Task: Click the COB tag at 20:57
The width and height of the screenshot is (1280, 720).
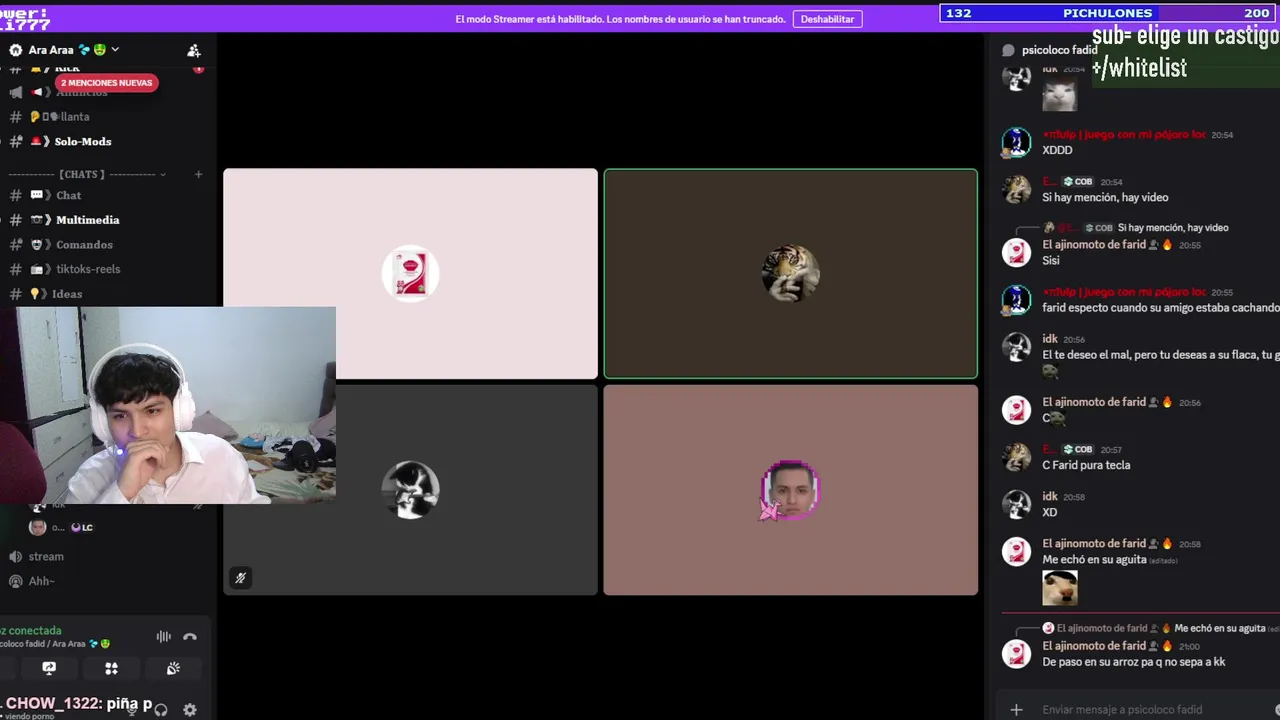Action: point(1078,449)
